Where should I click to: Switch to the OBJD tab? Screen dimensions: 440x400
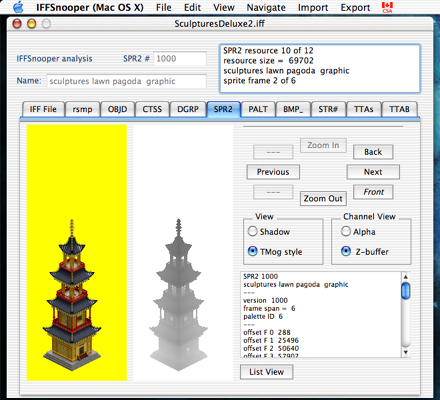[x=117, y=109]
